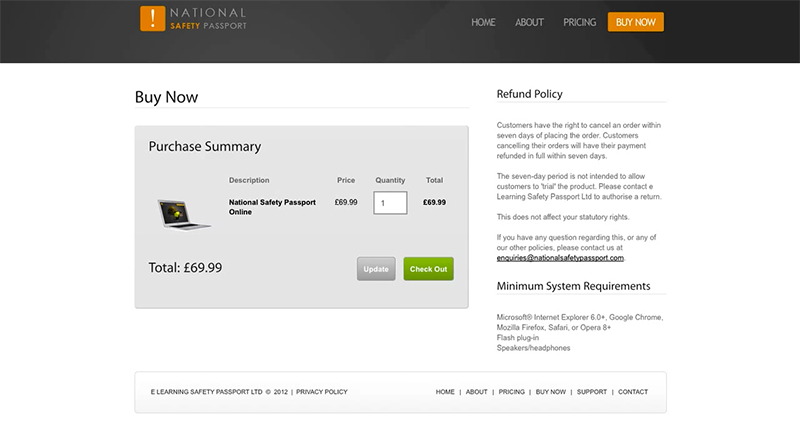
Task: Open the Home page in top navigation
Action: tap(483, 22)
